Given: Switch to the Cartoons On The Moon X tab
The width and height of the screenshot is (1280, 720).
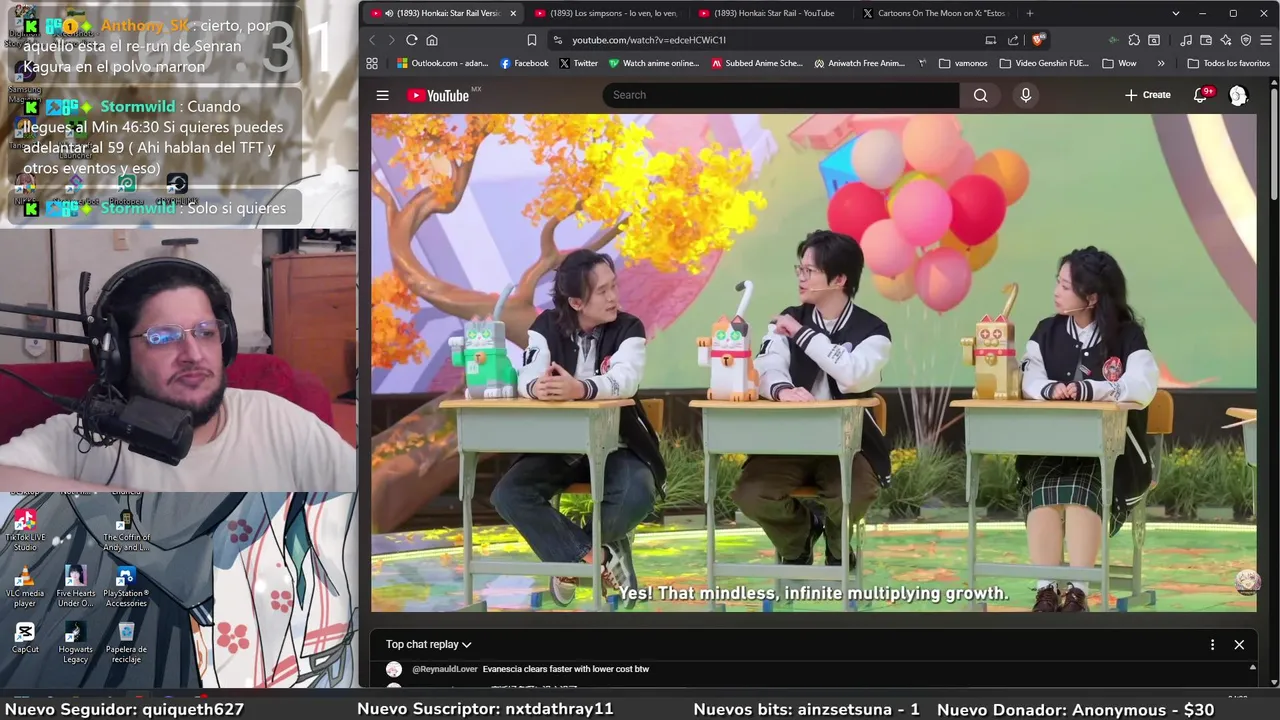Looking at the screenshot, I should [935, 13].
